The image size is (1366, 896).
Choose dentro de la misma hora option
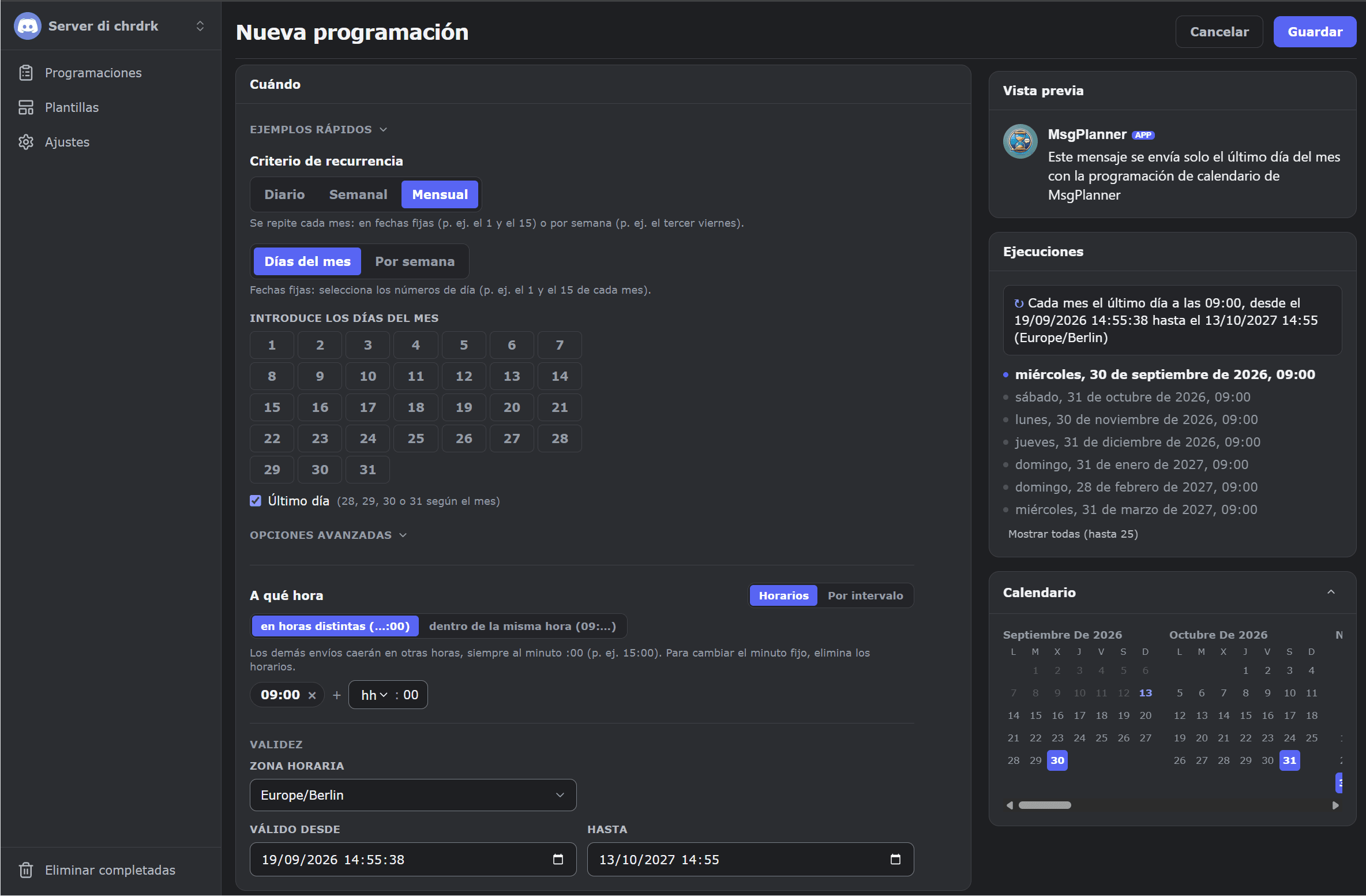tap(523, 626)
